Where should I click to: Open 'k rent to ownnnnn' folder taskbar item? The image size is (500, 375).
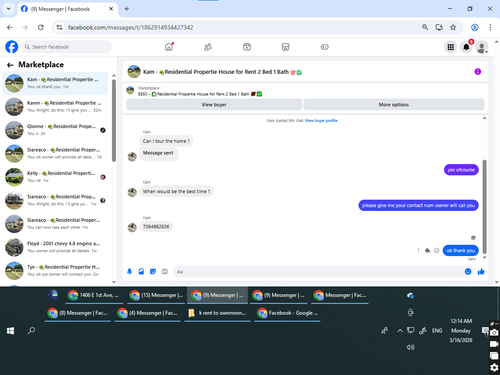(x=217, y=313)
